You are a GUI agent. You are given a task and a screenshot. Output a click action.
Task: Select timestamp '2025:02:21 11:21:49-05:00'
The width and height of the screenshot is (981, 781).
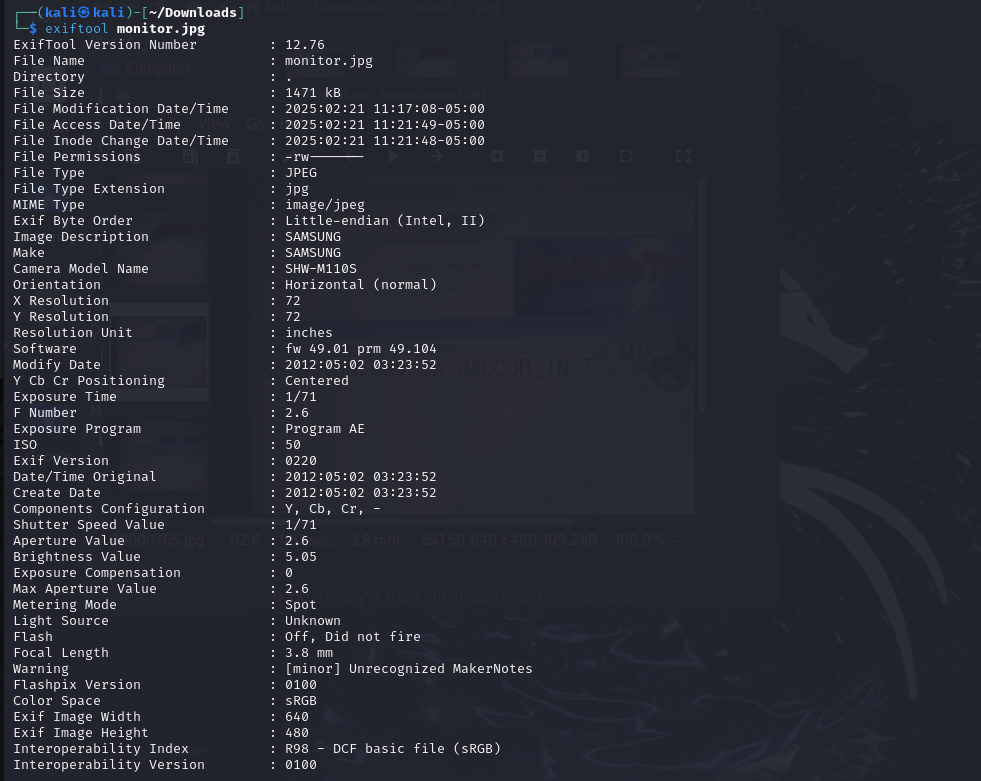(385, 125)
